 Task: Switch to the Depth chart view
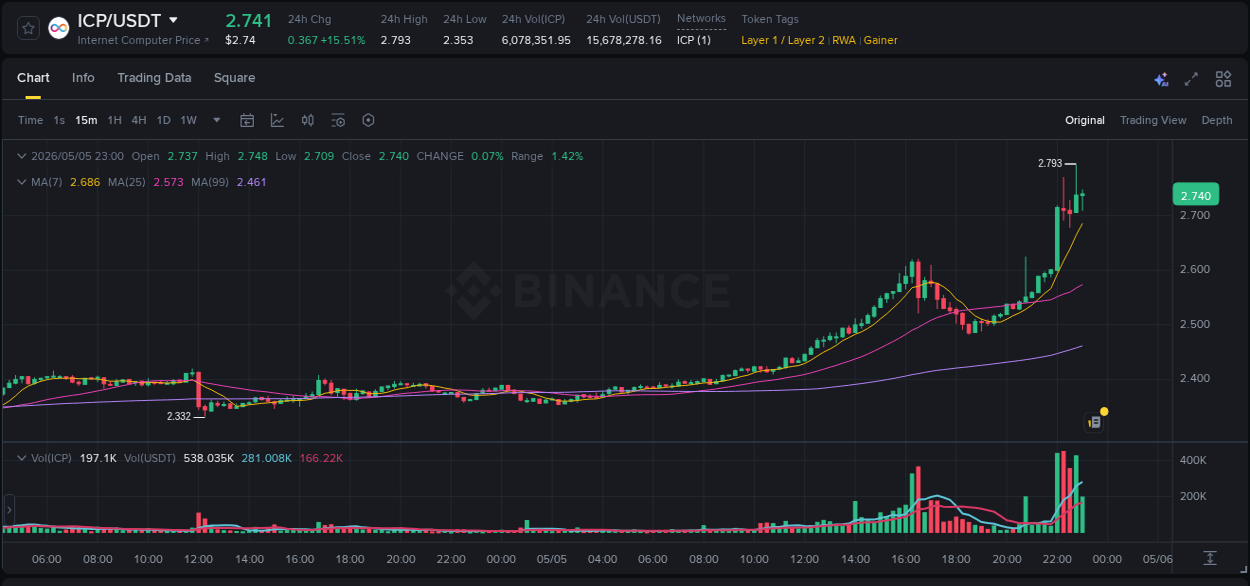[1217, 120]
